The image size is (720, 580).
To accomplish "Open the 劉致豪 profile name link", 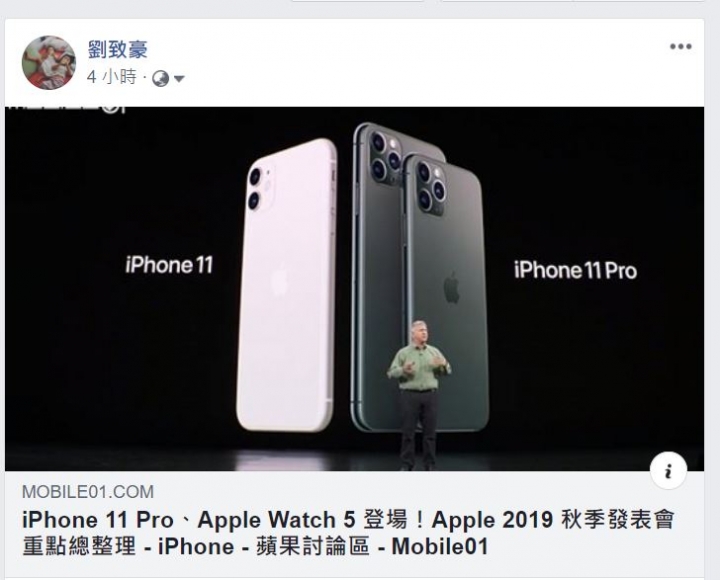I will [x=118, y=49].
